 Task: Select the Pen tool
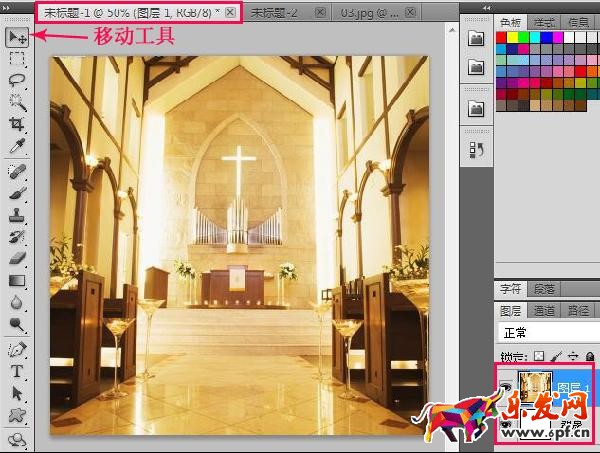(17, 349)
